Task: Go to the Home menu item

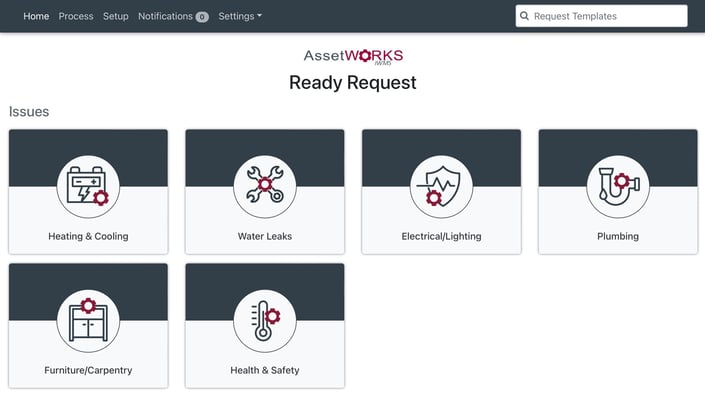Action: [36, 16]
